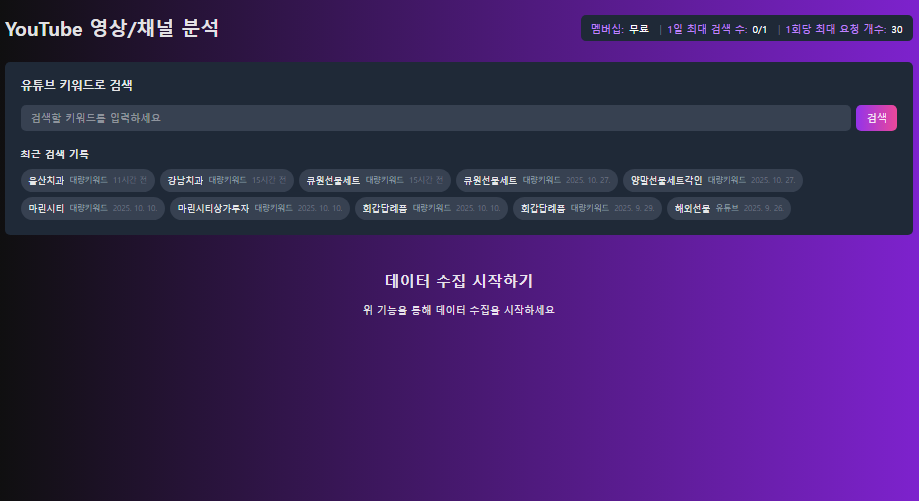The image size is (919, 501).
Task: Click the 멤버십: 무료 status label
Action: click(619, 29)
